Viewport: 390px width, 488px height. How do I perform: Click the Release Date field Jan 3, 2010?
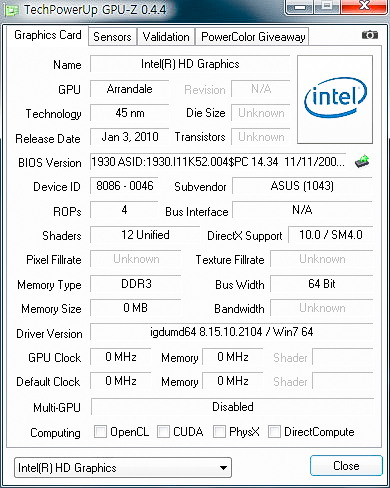tap(129, 137)
